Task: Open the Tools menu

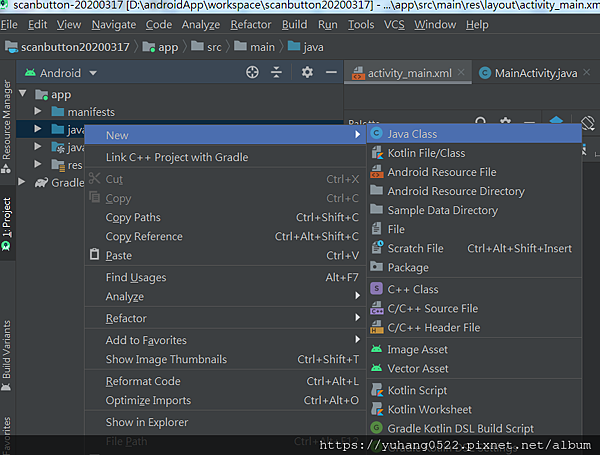Action: click(361, 24)
